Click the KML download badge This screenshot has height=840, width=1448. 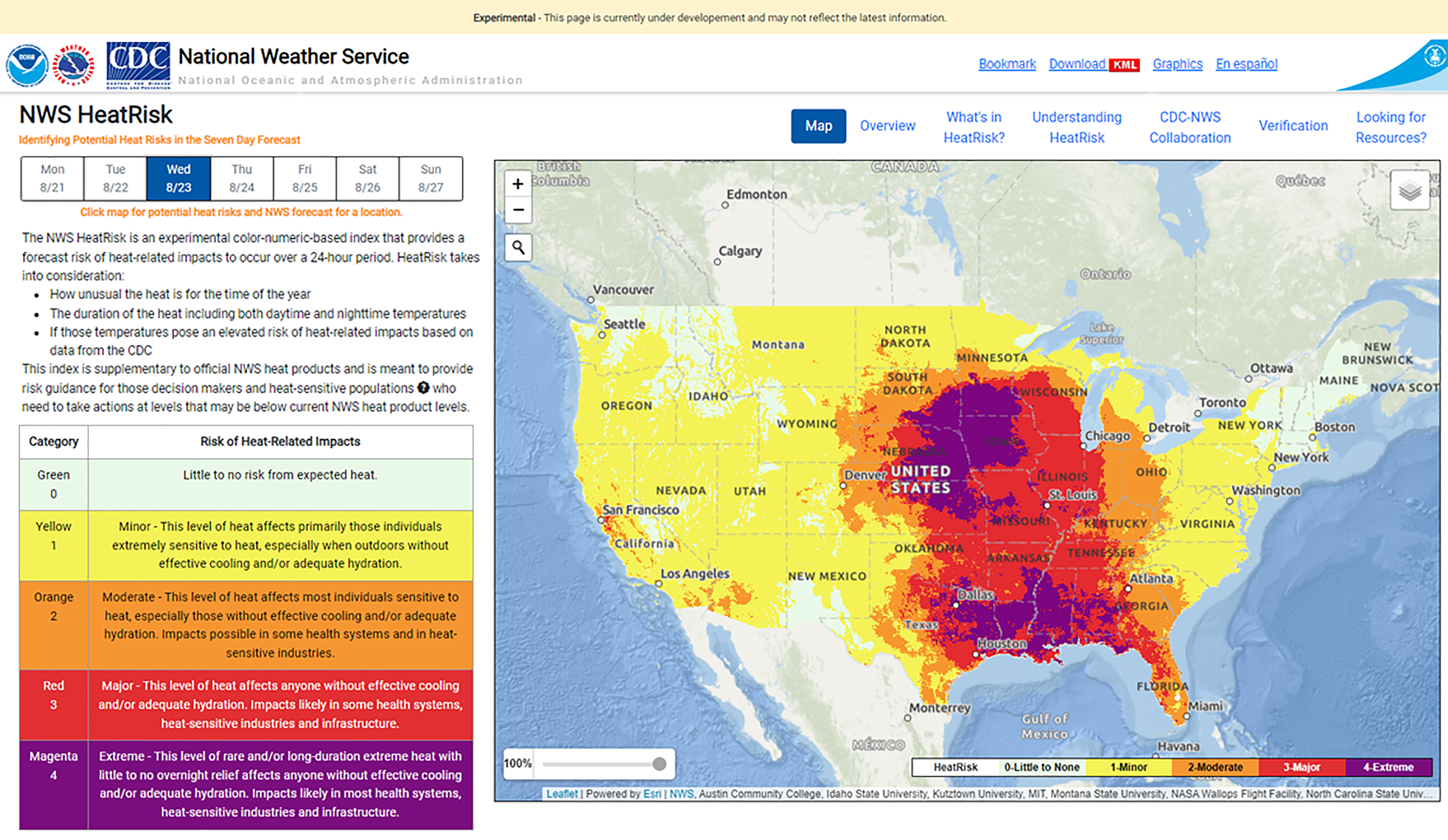tap(1124, 65)
